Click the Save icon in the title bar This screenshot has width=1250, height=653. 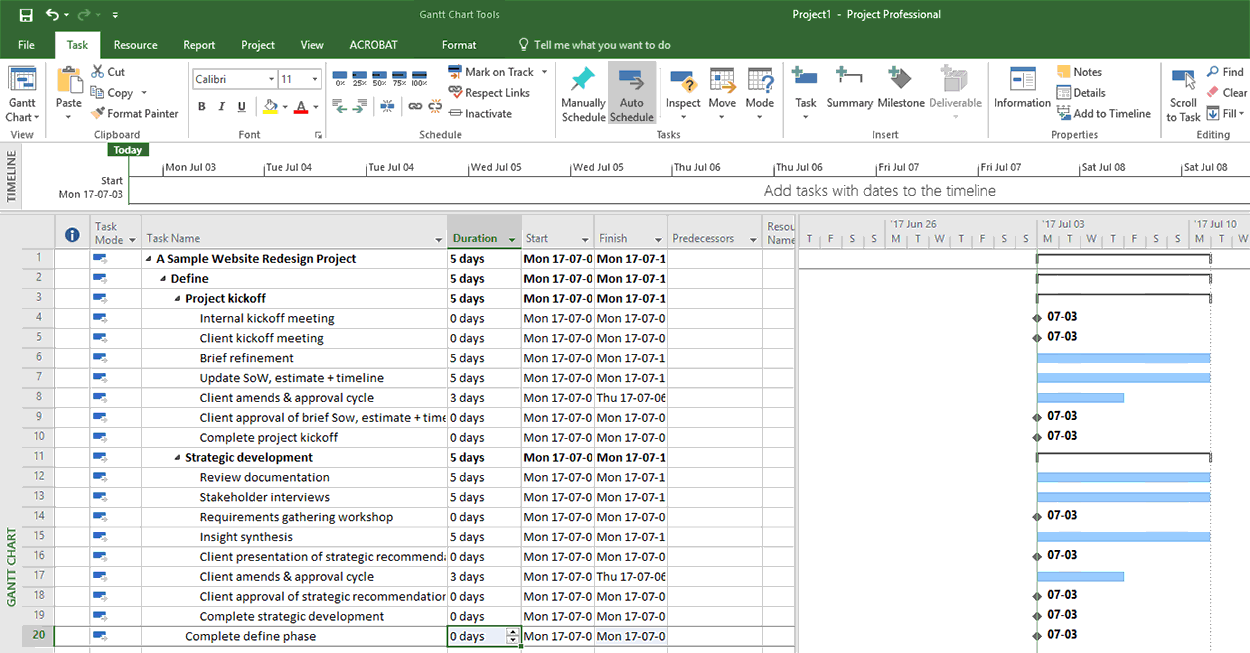coord(26,15)
